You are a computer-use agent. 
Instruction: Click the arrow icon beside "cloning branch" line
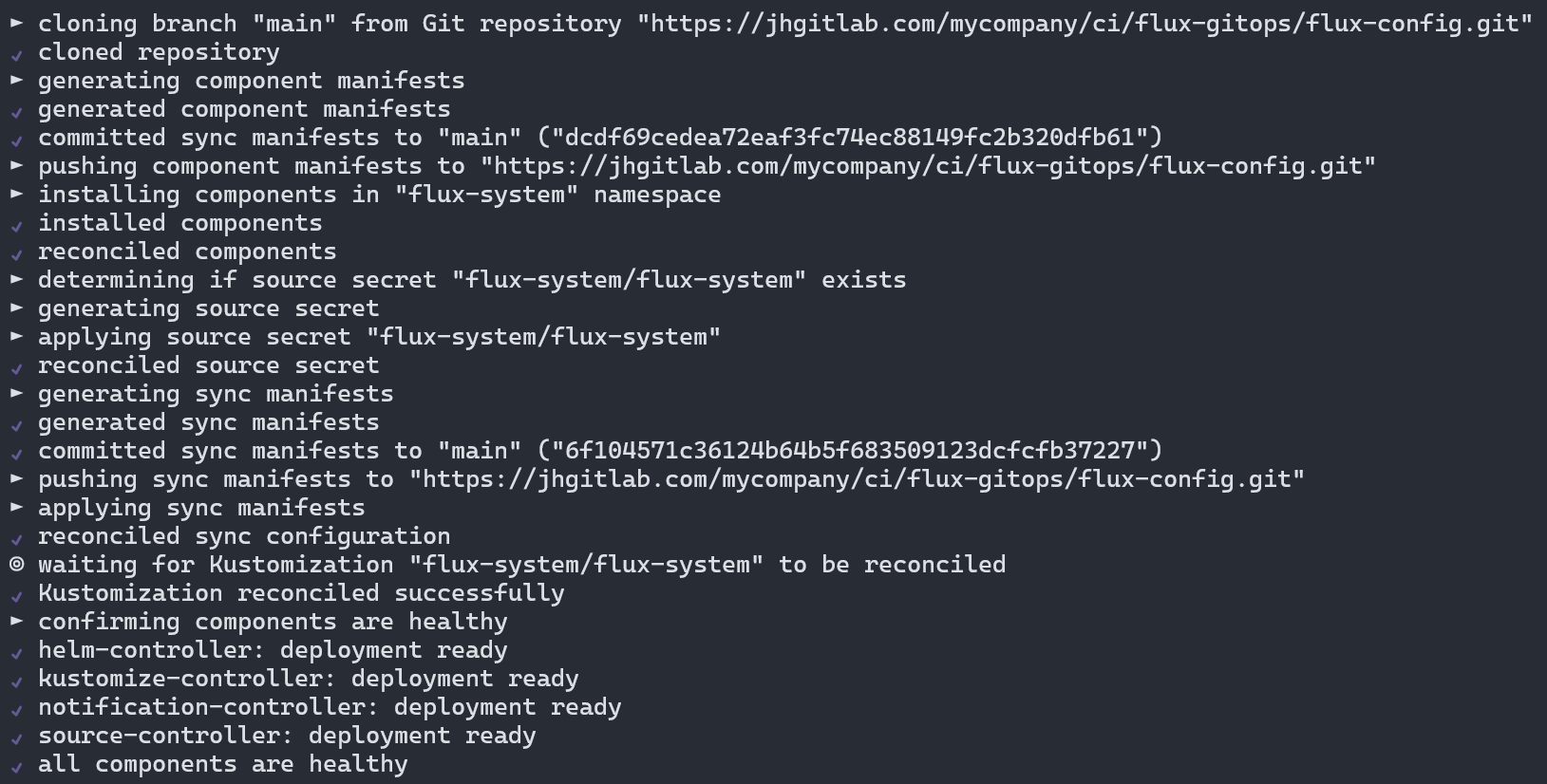[16, 23]
